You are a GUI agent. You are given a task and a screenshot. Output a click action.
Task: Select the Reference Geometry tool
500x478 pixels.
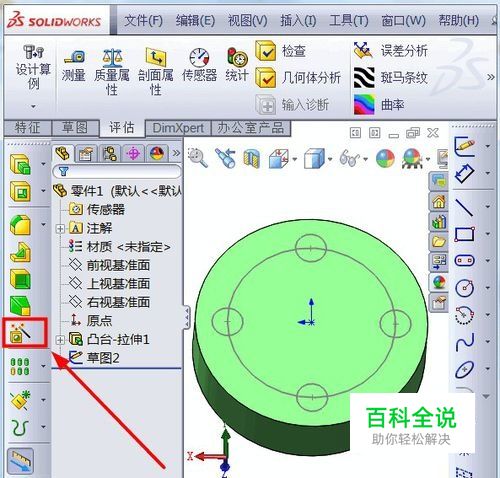pyautogui.click(x=21, y=399)
